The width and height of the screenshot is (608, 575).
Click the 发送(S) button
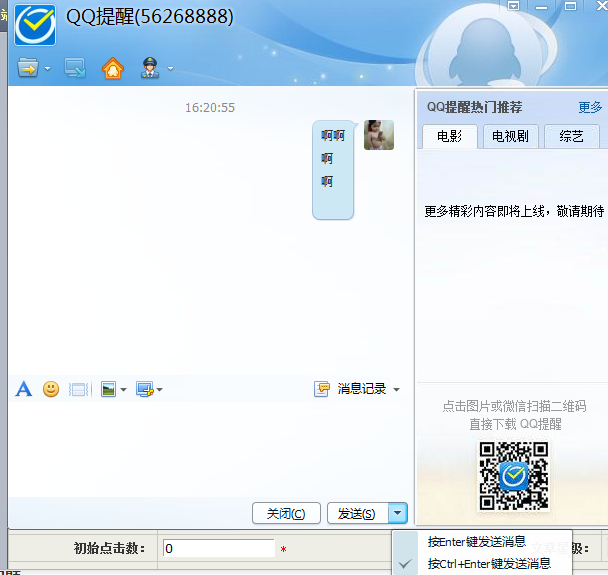click(x=358, y=514)
